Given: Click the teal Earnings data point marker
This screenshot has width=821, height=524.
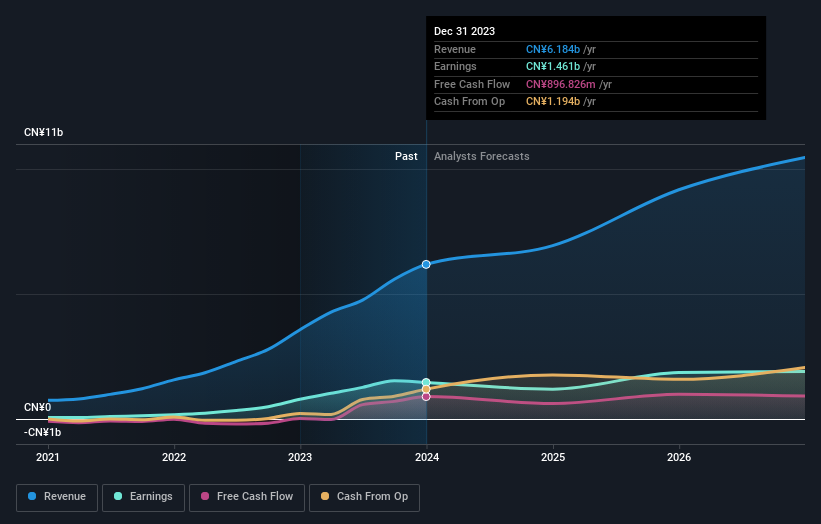Looking at the screenshot, I should coord(426,383).
